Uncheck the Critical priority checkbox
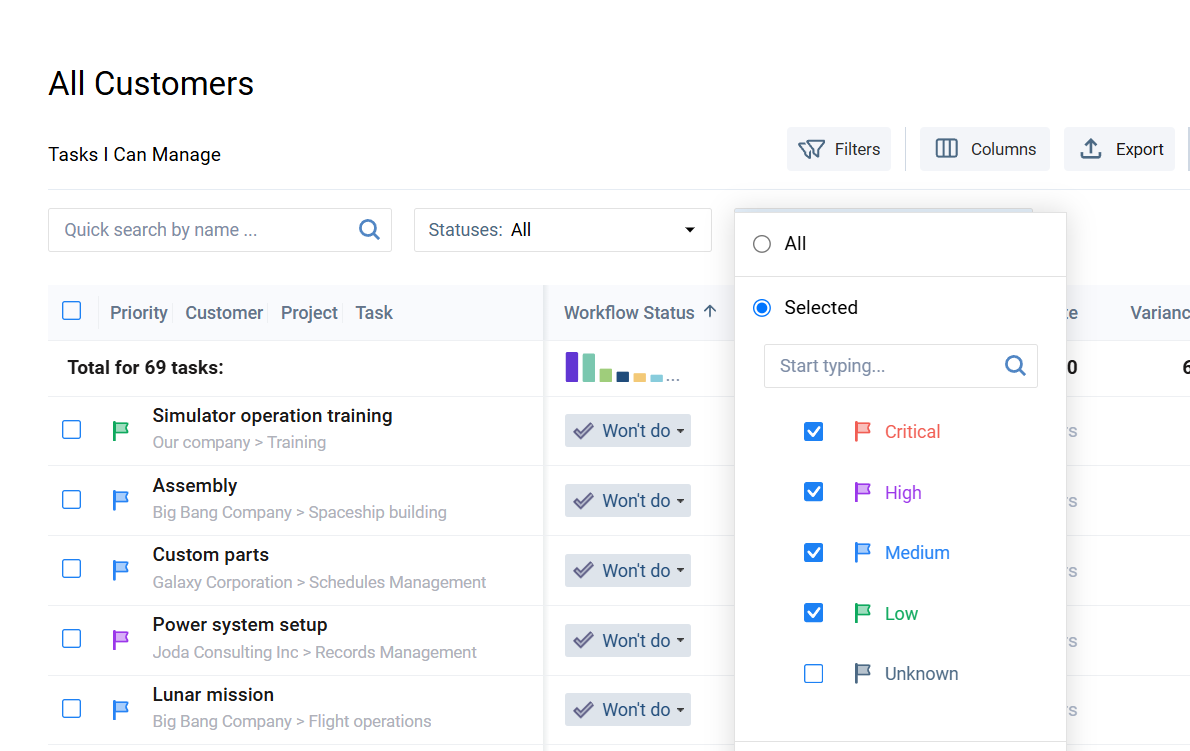The height and width of the screenshot is (751, 1190). 814,432
